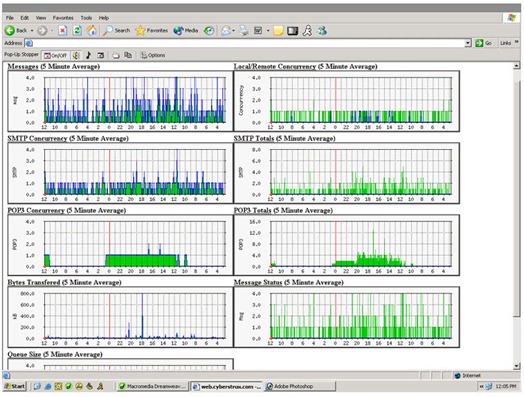Click the Queue Size heading
This screenshot has width=524, height=397.
point(55,354)
